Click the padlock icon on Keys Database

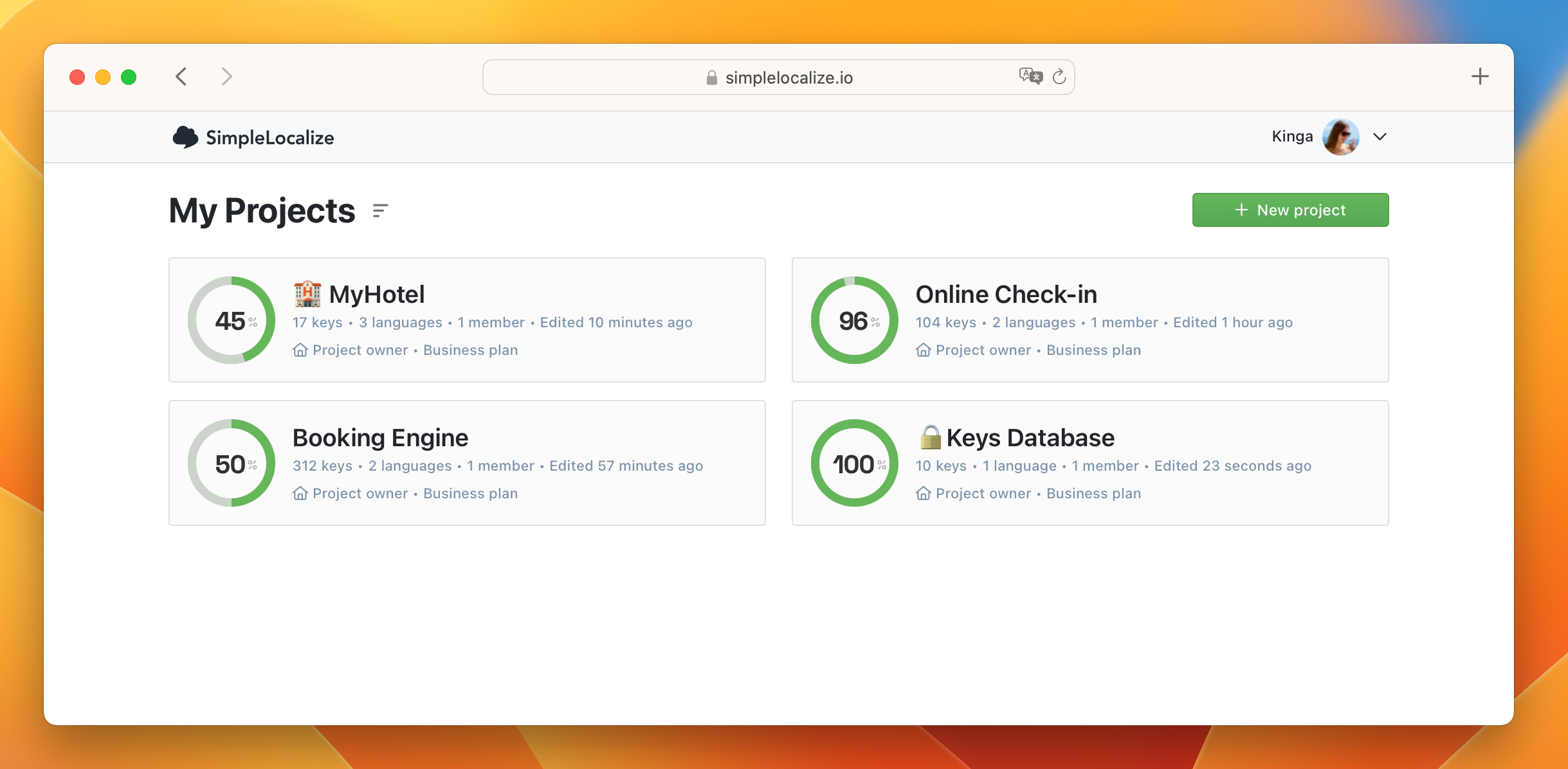(x=930, y=437)
